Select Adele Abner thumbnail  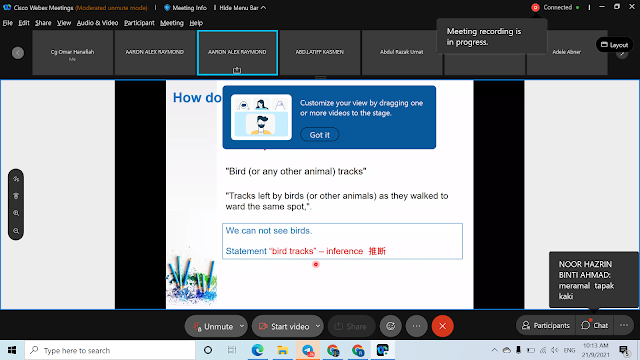[567, 53]
